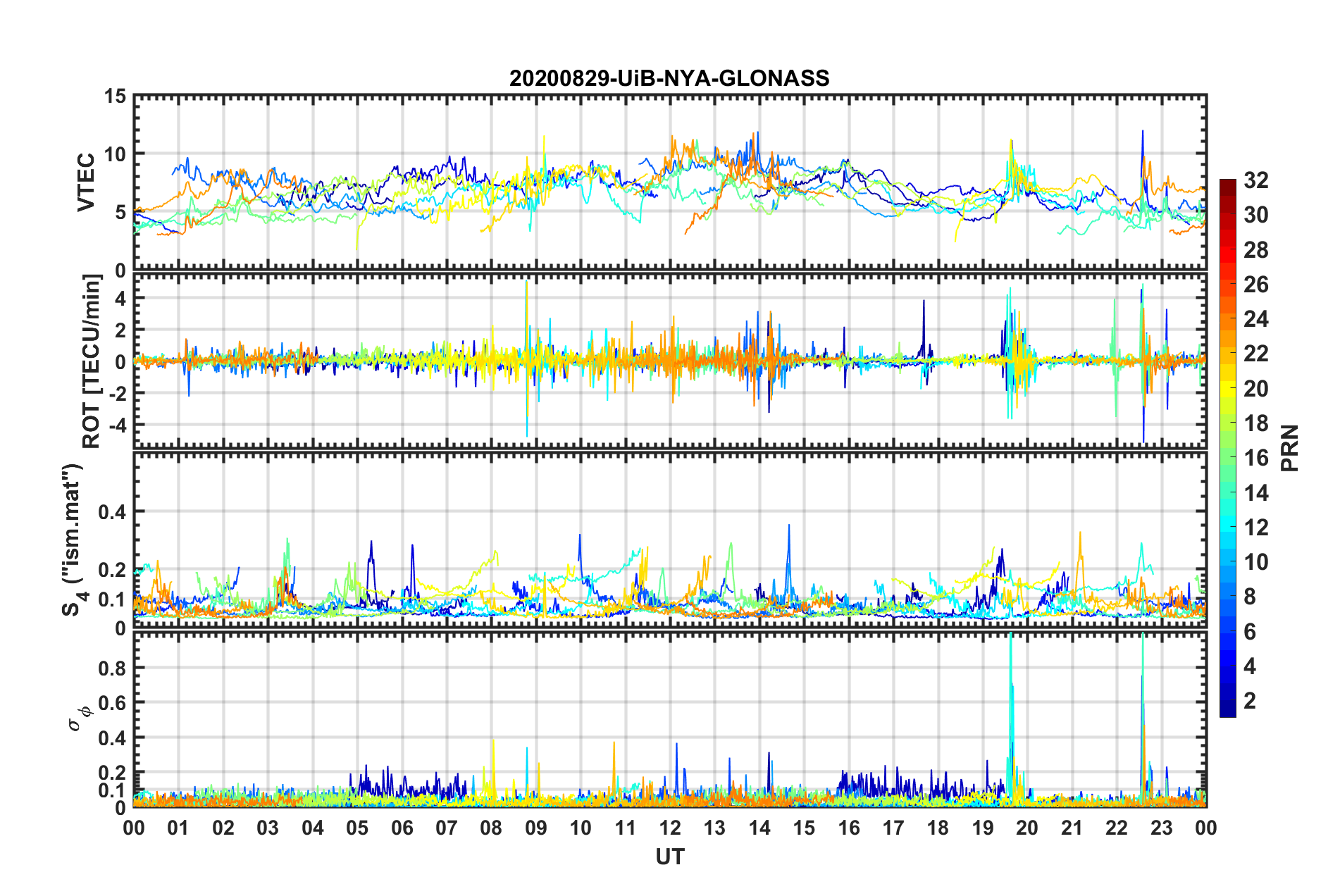Click x-axis tick label 21
The height and width of the screenshot is (896, 1340).
(x=1072, y=828)
